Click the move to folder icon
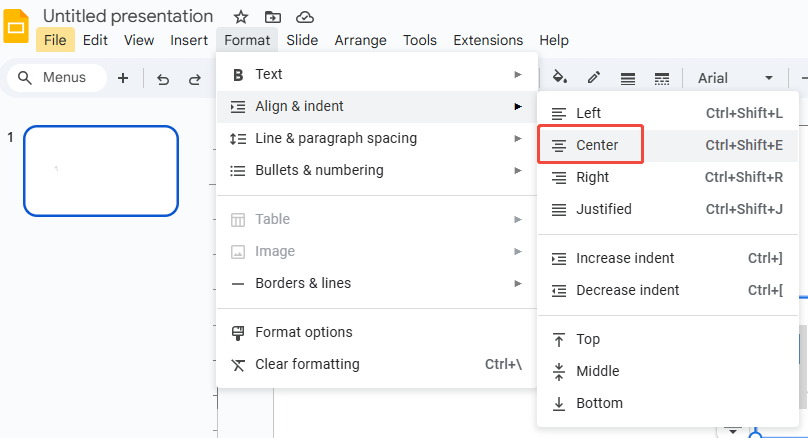The height and width of the screenshot is (438, 808). [272, 17]
